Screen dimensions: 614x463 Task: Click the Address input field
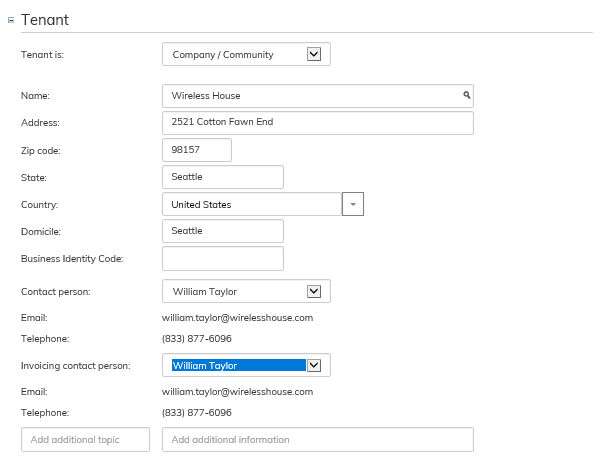[317, 123]
